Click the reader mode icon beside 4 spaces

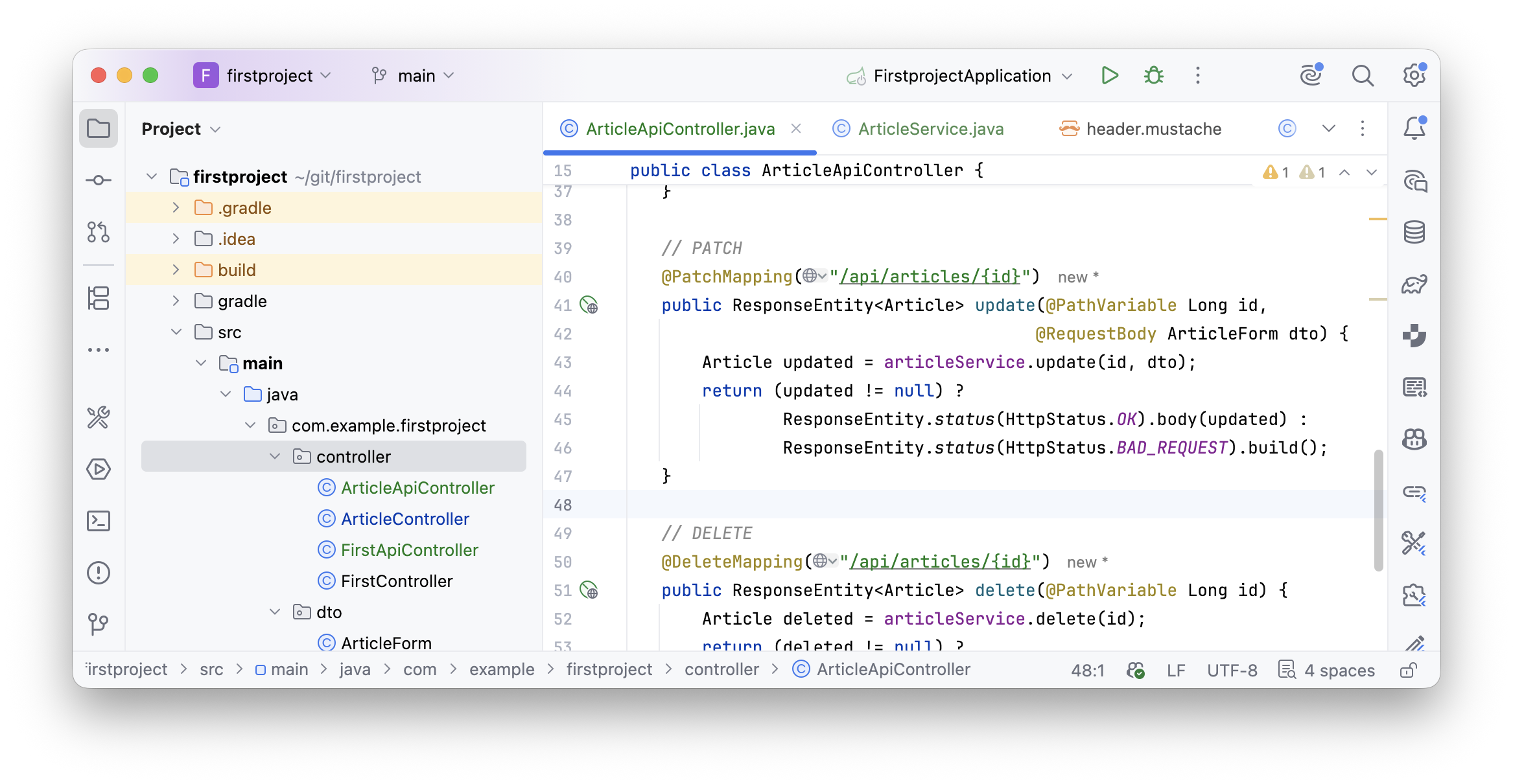point(1287,670)
